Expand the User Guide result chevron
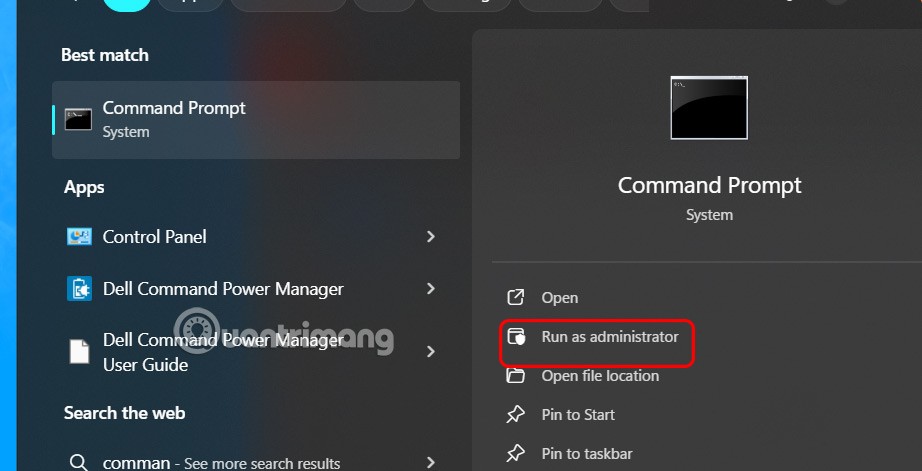This screenshot has height=471, width=922. point(431,352)
